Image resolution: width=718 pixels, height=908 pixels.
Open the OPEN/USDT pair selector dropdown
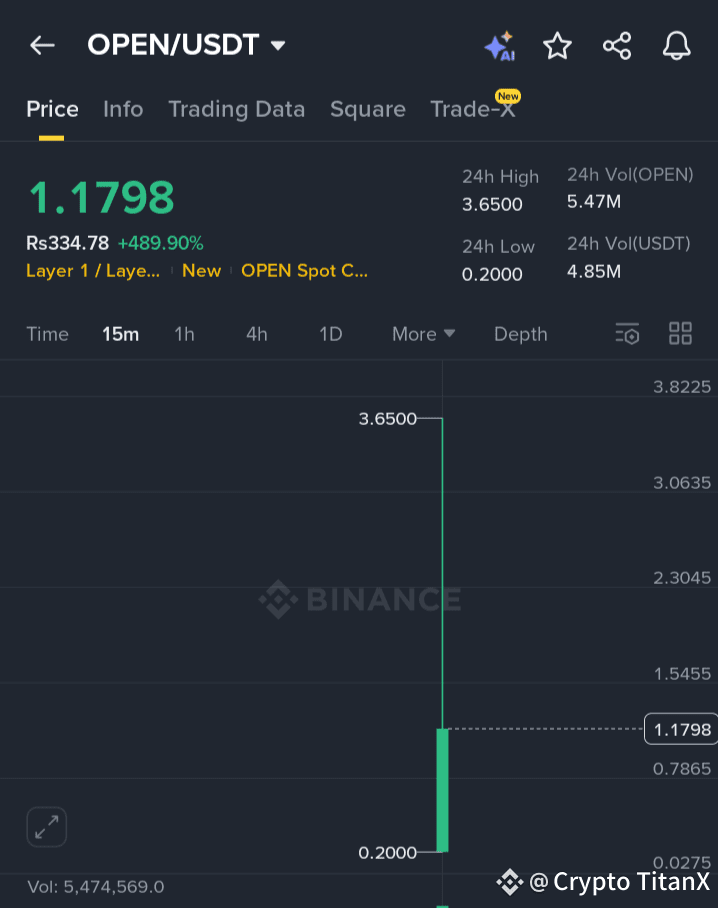186,45
